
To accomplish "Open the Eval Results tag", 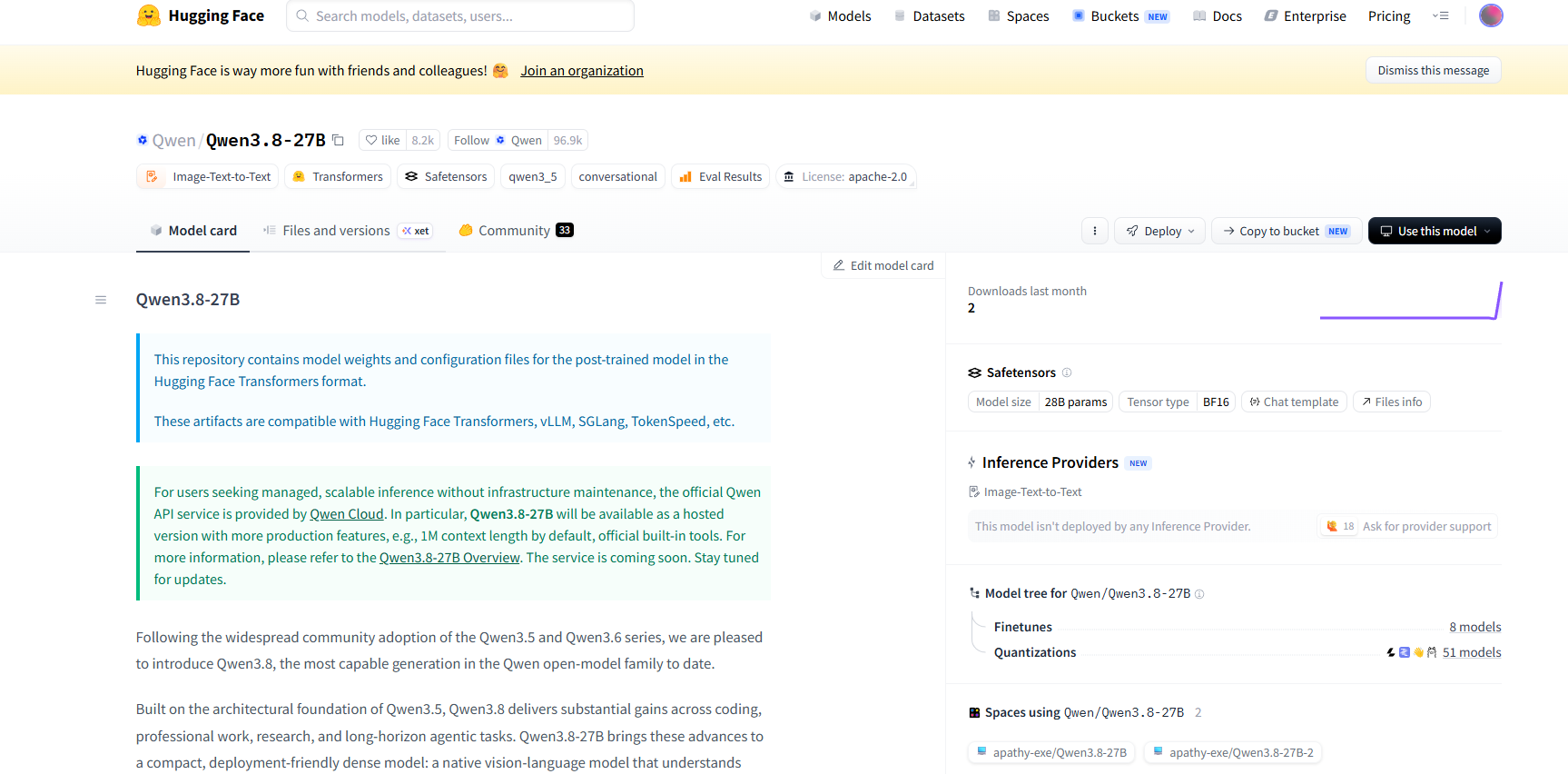I will pos(721,176).
